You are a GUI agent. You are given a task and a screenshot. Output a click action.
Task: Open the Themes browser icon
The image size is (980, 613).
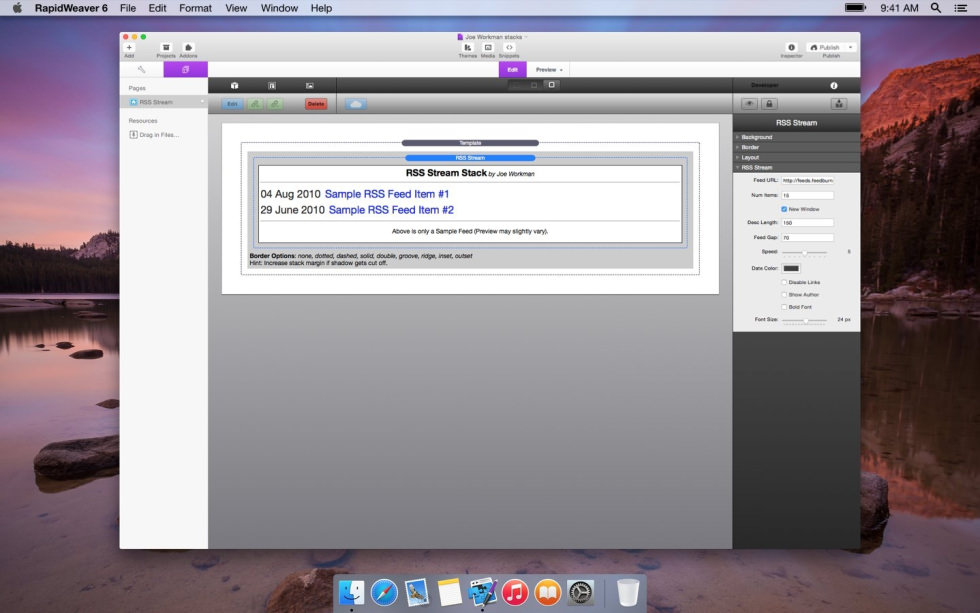pyautogui.click(x=468, y=47)
